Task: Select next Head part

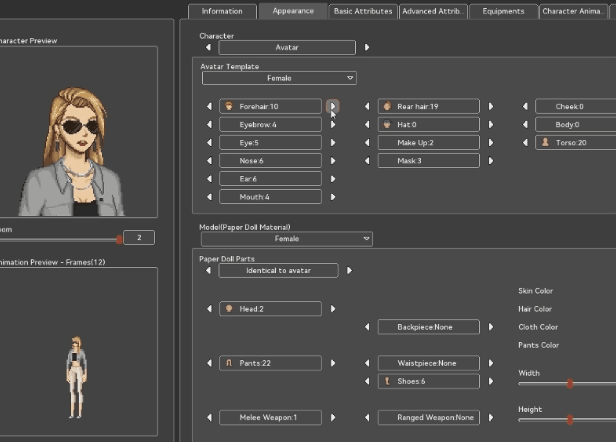Action: pyautogui.click(x=333, y=309)
